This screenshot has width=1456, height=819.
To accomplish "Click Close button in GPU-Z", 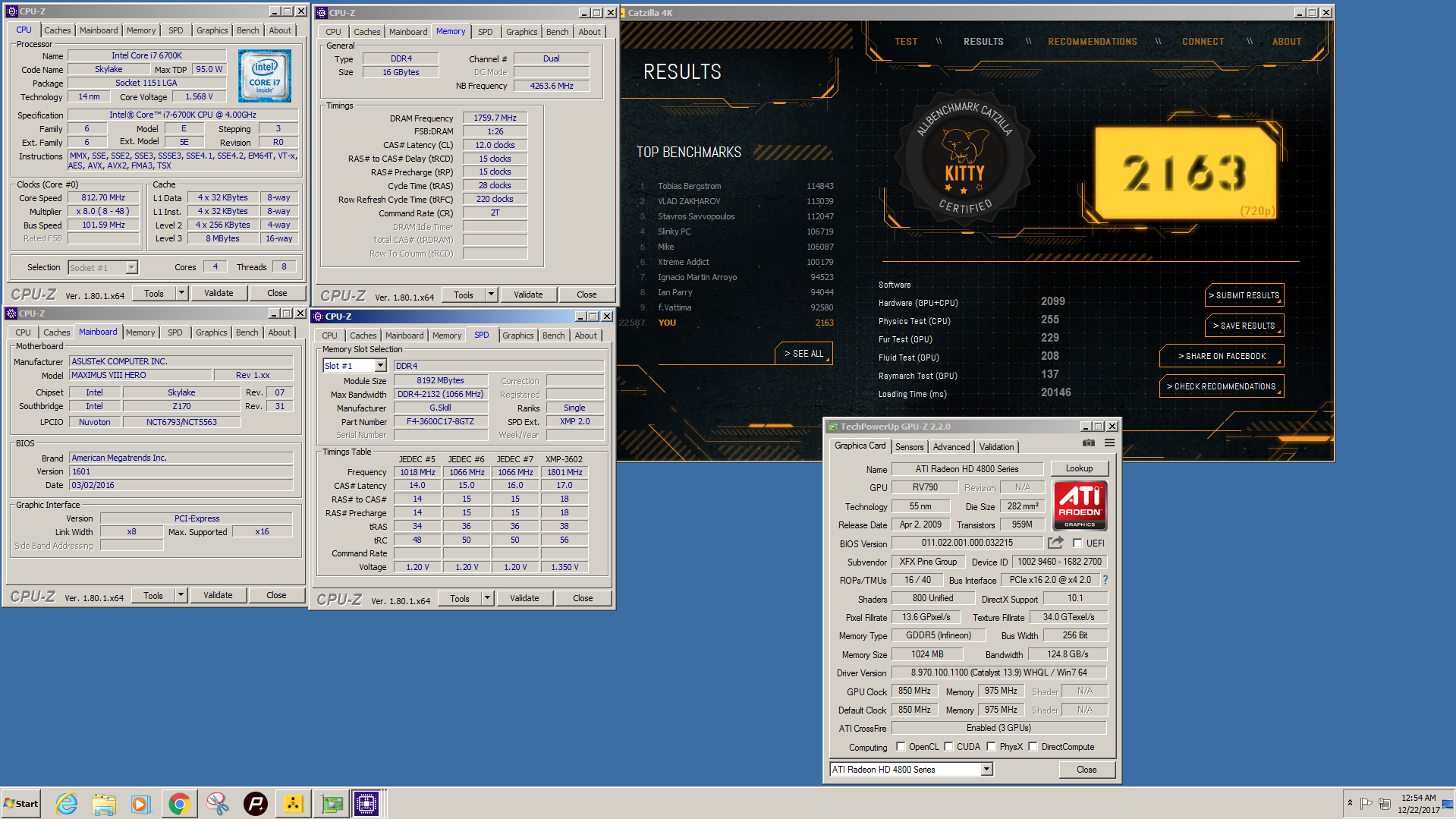I will tap(1086, 770).
